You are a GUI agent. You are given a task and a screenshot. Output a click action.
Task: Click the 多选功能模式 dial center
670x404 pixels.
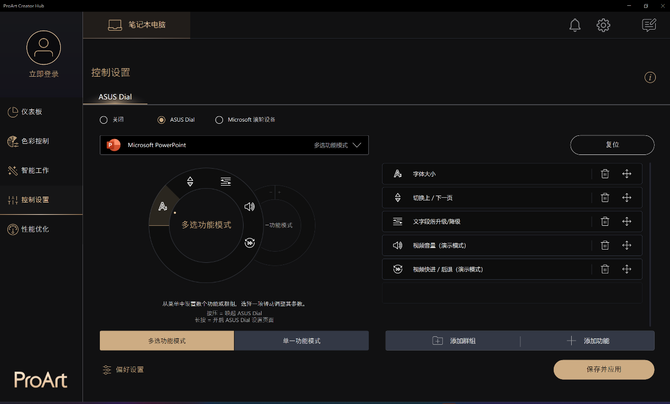click(x=206, y=225)
